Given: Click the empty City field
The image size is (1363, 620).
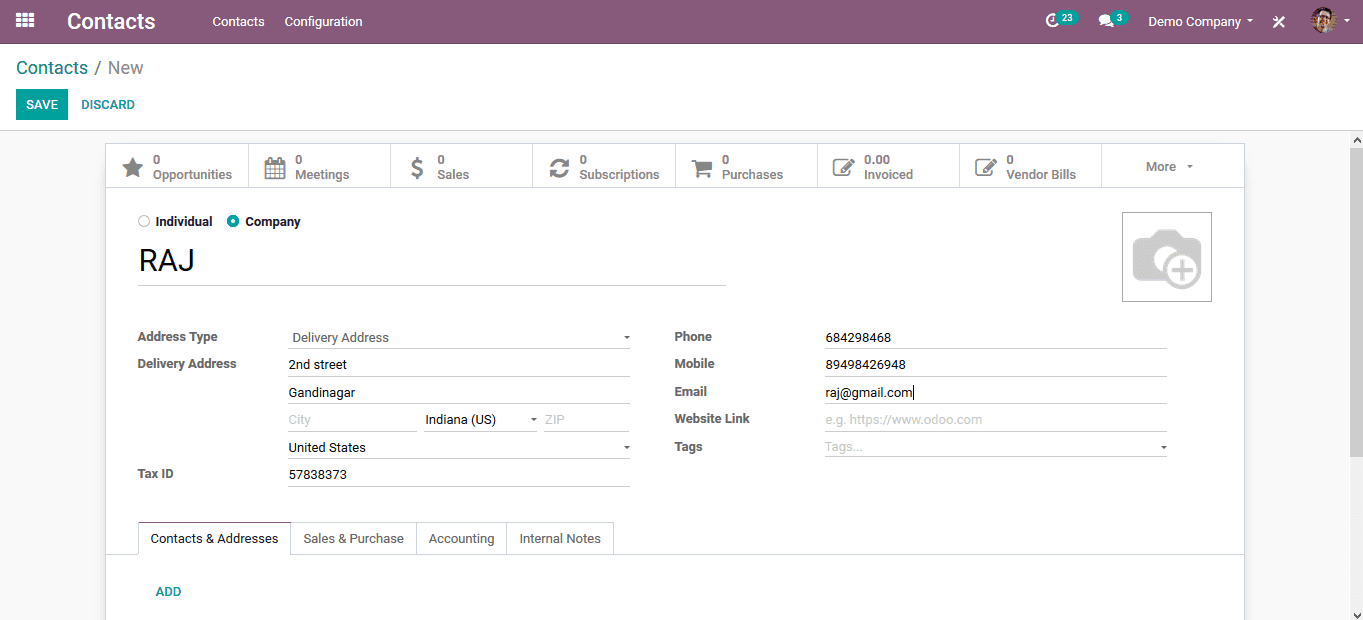Looking at the screenshot, I should pyautogui.click(x=352, y=420).
